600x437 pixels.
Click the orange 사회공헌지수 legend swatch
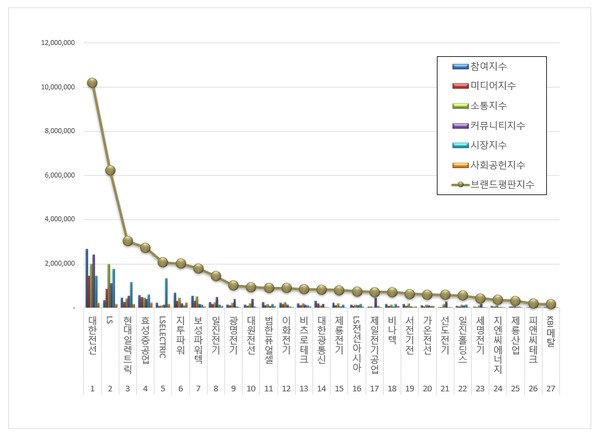460,164
